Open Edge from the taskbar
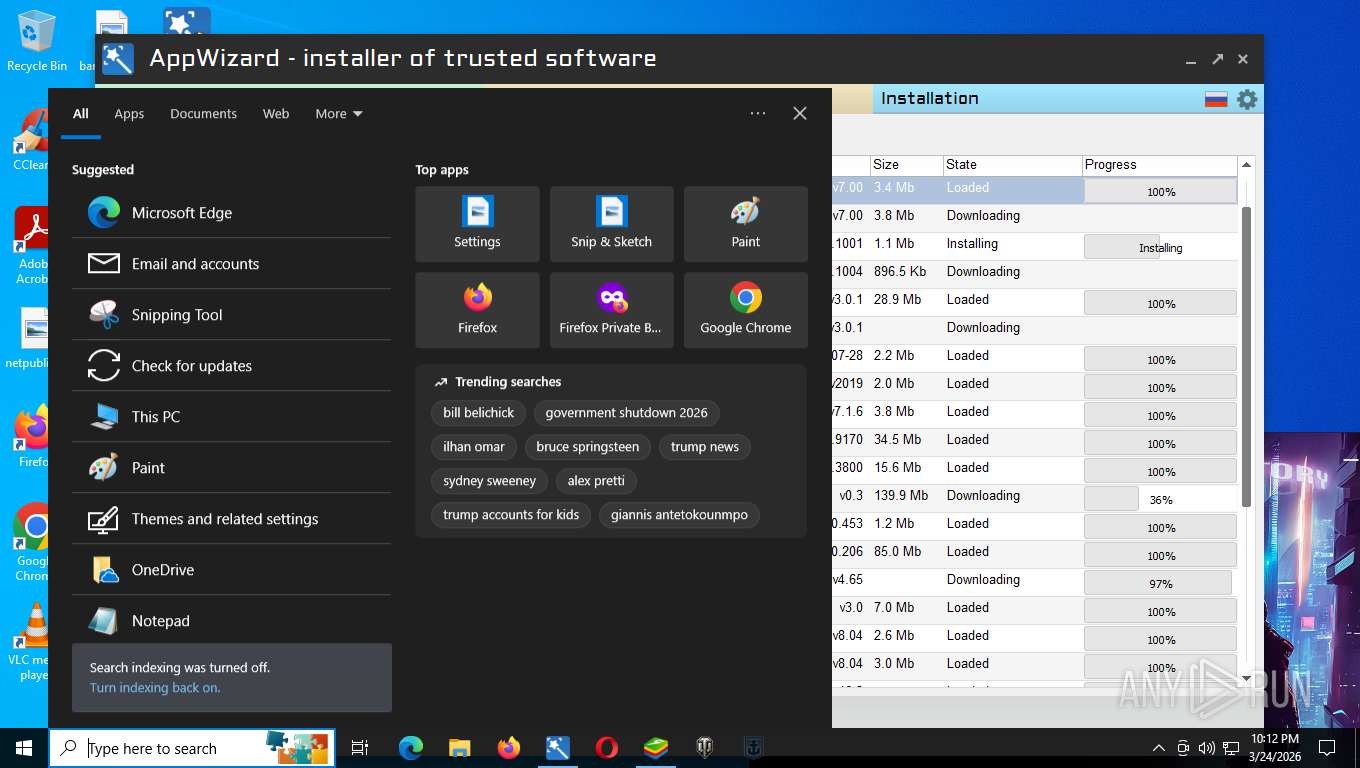 click(x=411, y=747)
